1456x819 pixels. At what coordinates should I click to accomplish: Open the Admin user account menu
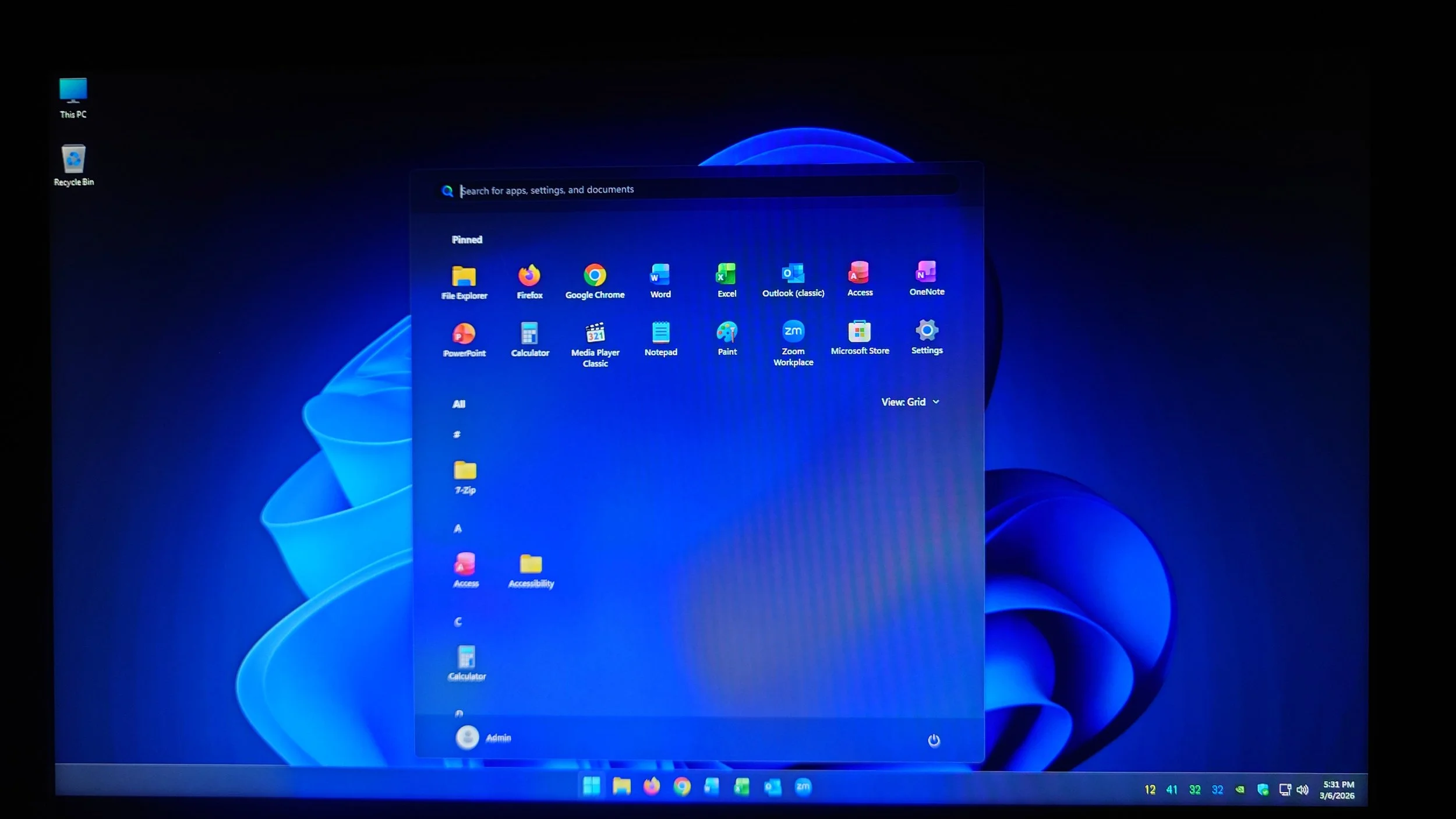coord(483,737)
